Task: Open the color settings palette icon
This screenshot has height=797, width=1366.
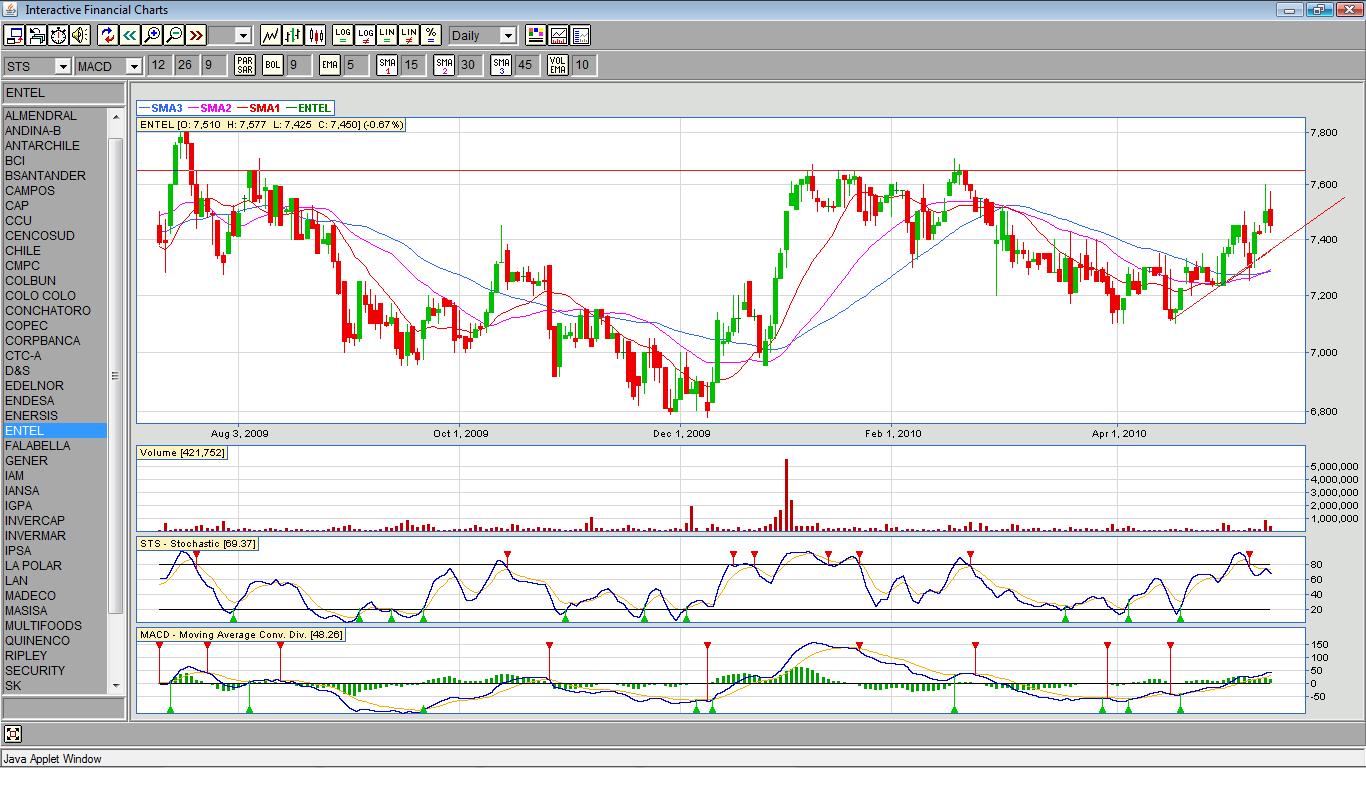Action: [535, 35]
